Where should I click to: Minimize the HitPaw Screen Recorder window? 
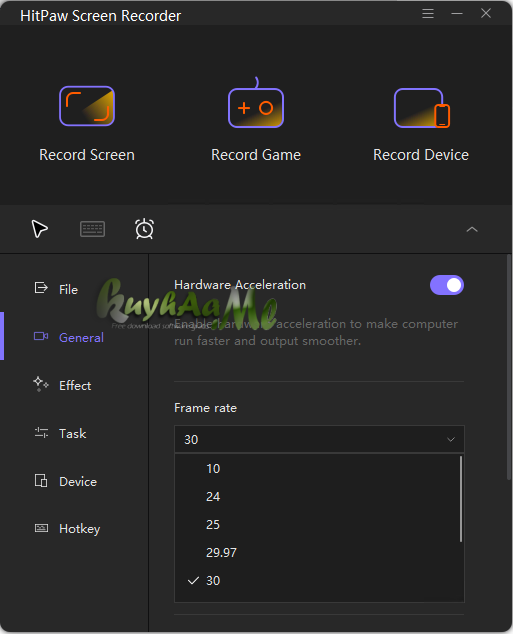point(457,14)
